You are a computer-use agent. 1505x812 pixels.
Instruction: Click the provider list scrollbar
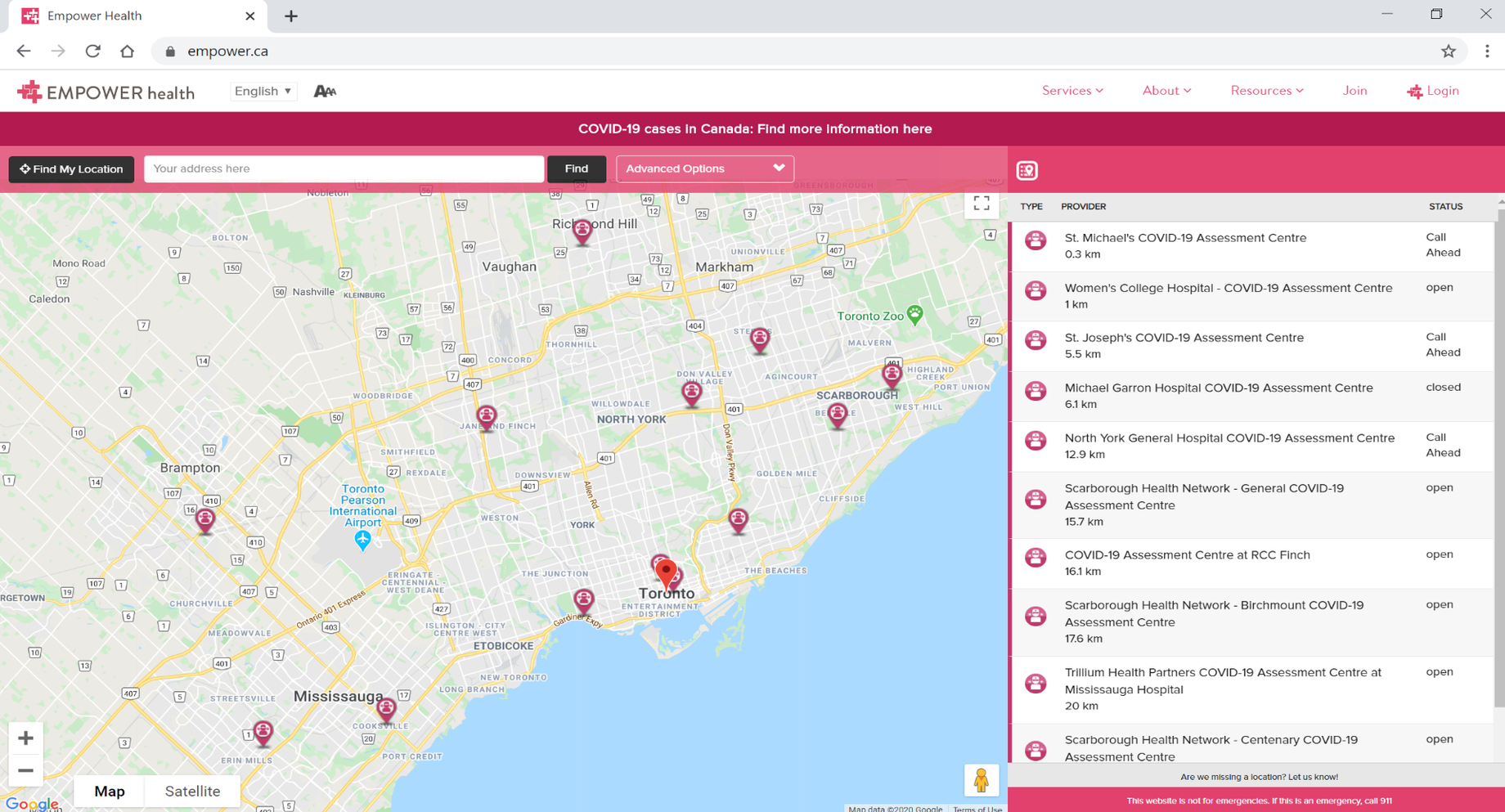pos(1499,458)
